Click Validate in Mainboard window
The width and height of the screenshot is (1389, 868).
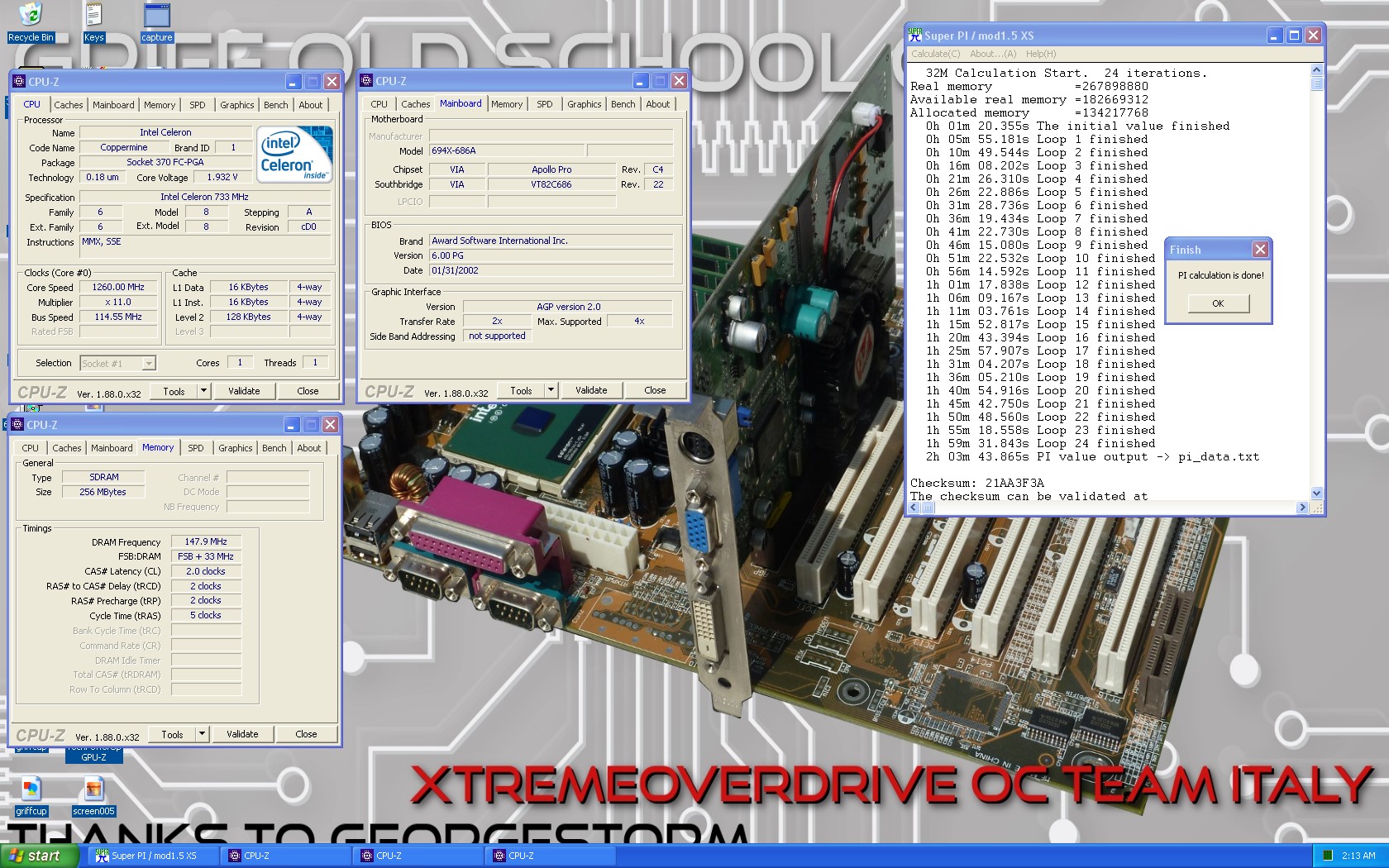point(591,390)
